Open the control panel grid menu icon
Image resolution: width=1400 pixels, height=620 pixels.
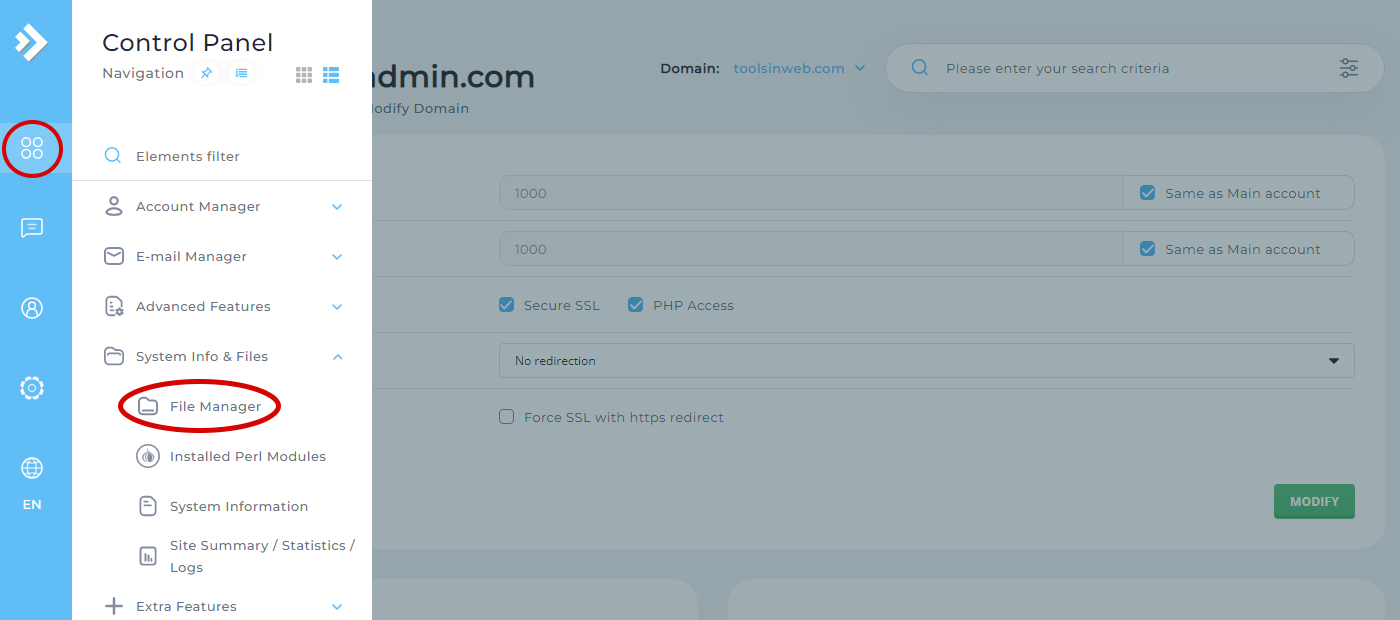32,148
